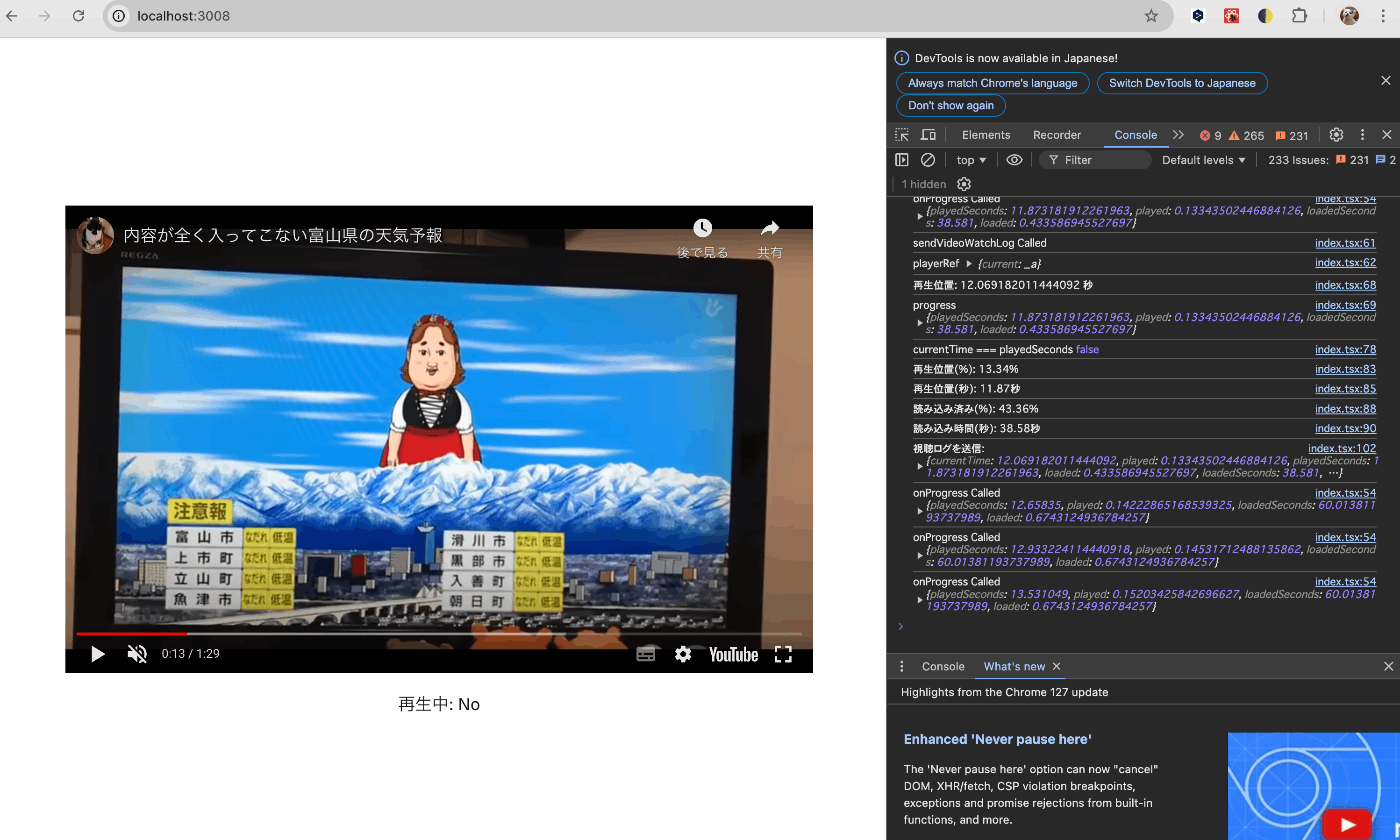Close the DevTools panel
1400x840 pixels.
pos(1387,135)
